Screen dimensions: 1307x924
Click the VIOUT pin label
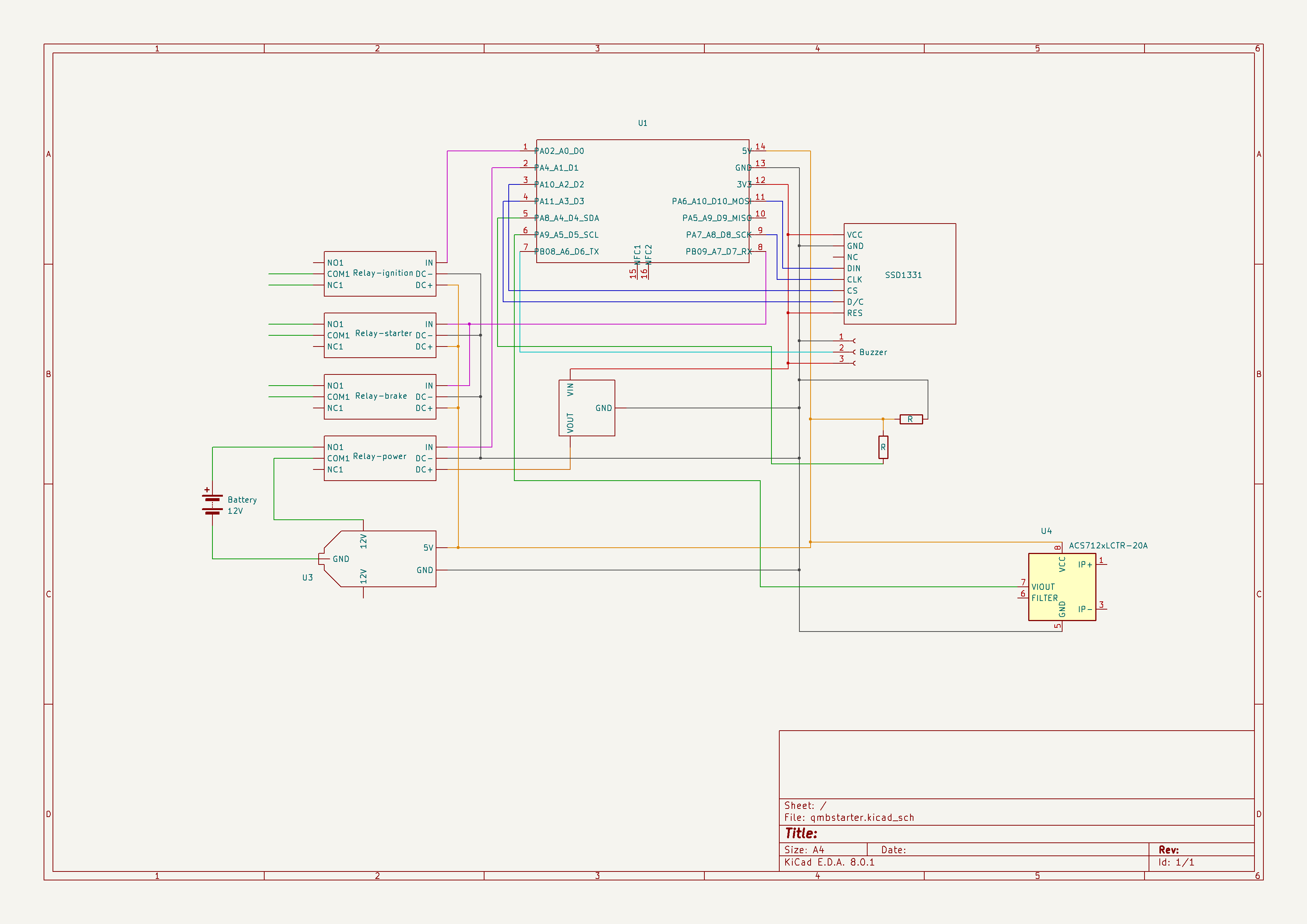[x=1043, y=587]
